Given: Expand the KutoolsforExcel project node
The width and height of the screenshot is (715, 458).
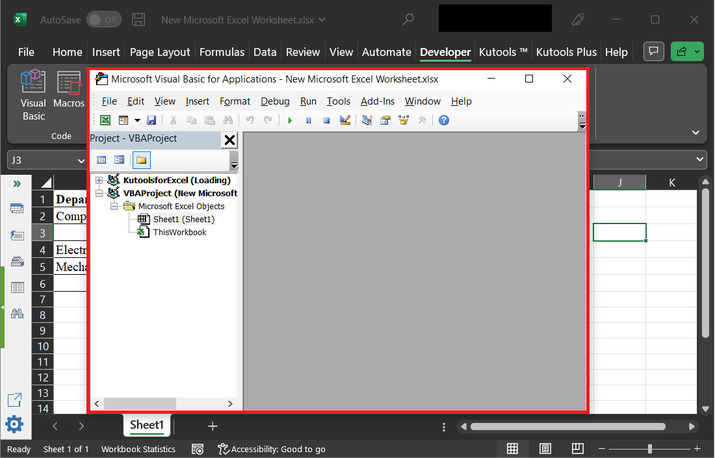Looking at the screenshot, I should [x=98, y=180].
